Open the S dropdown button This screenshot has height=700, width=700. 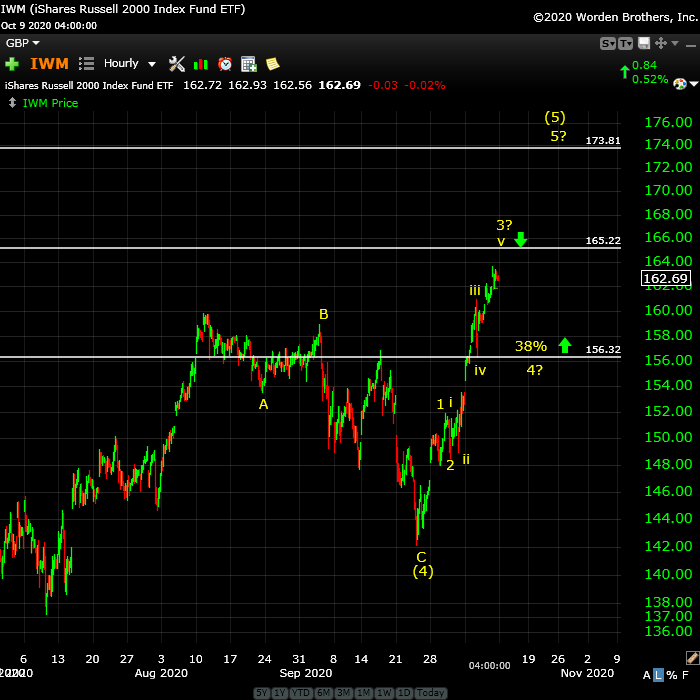(x=608, y=43)
